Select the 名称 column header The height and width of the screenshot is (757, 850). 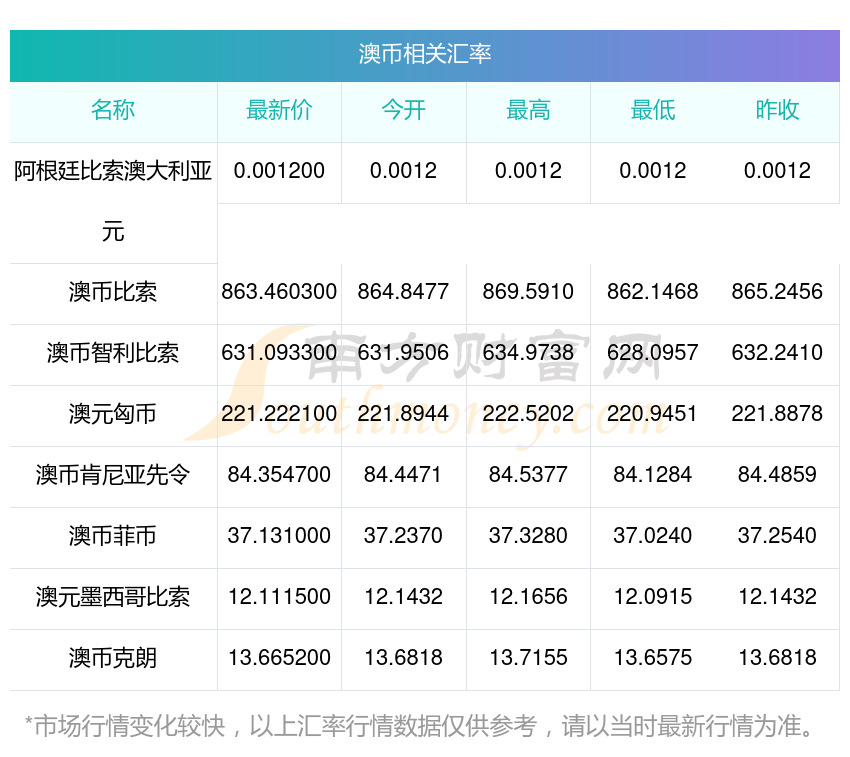point(113,110)
